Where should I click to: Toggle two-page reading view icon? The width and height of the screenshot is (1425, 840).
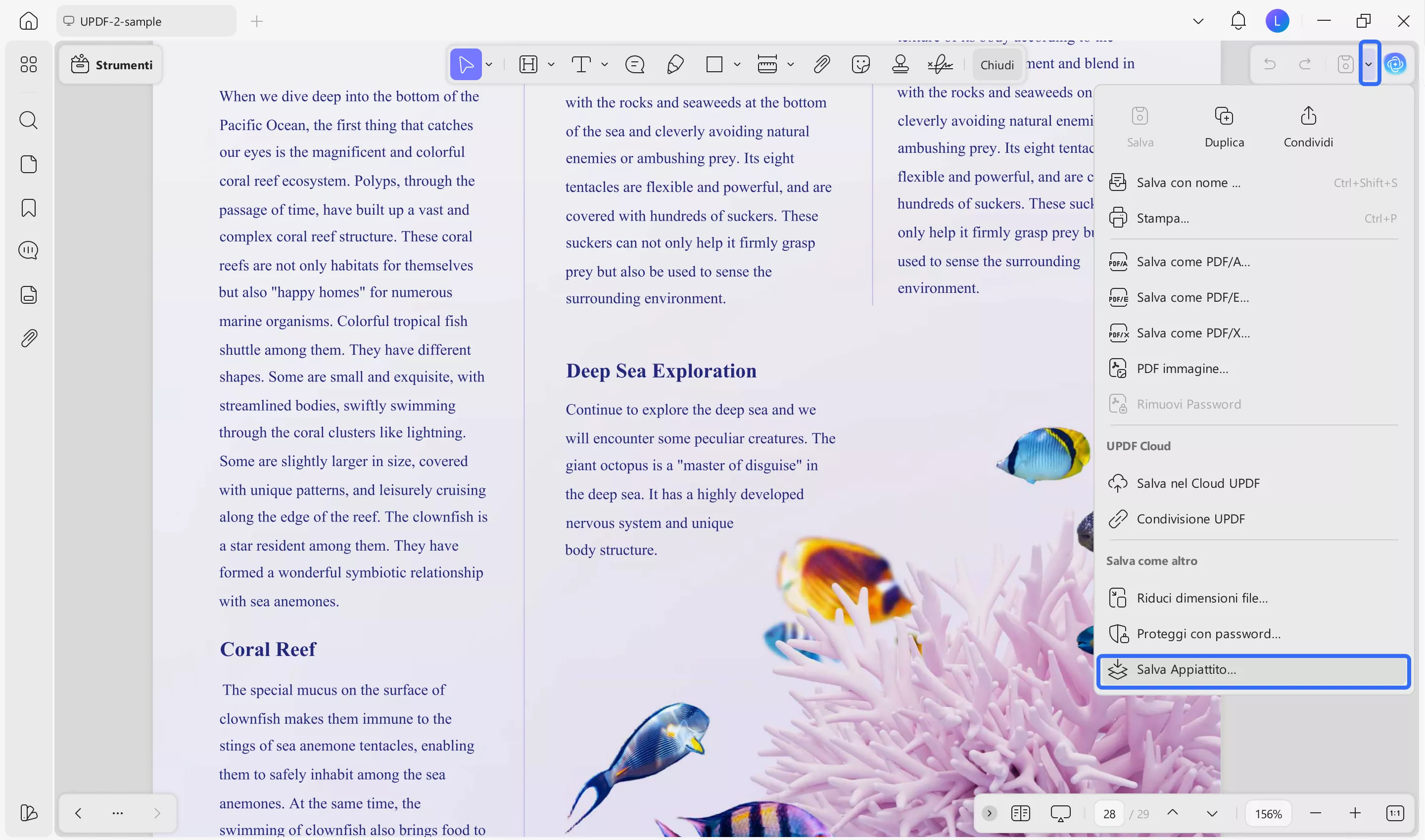(x=1020, y=813)
